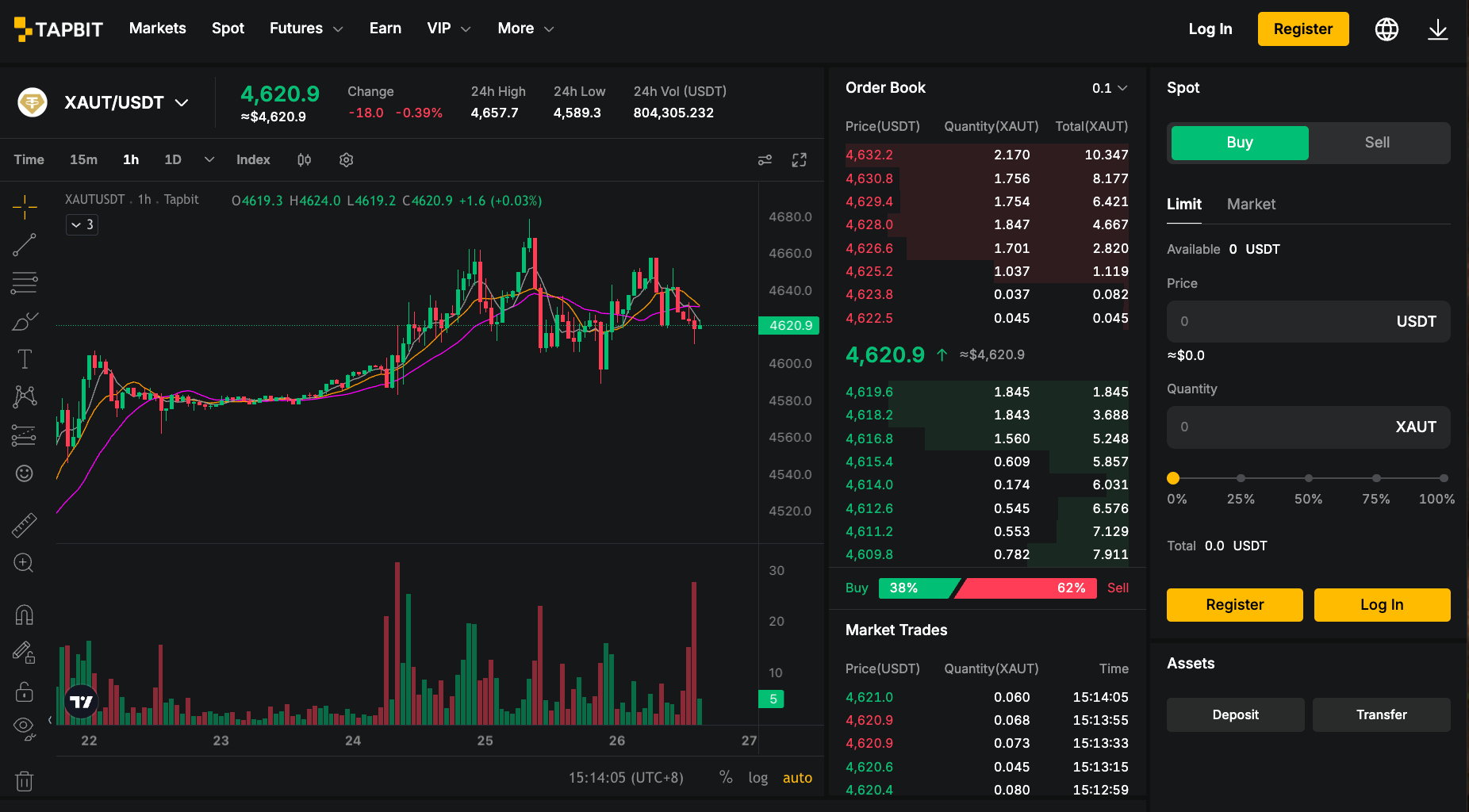
Task: Open the Markets page
Action: click(x=158, y=29)
